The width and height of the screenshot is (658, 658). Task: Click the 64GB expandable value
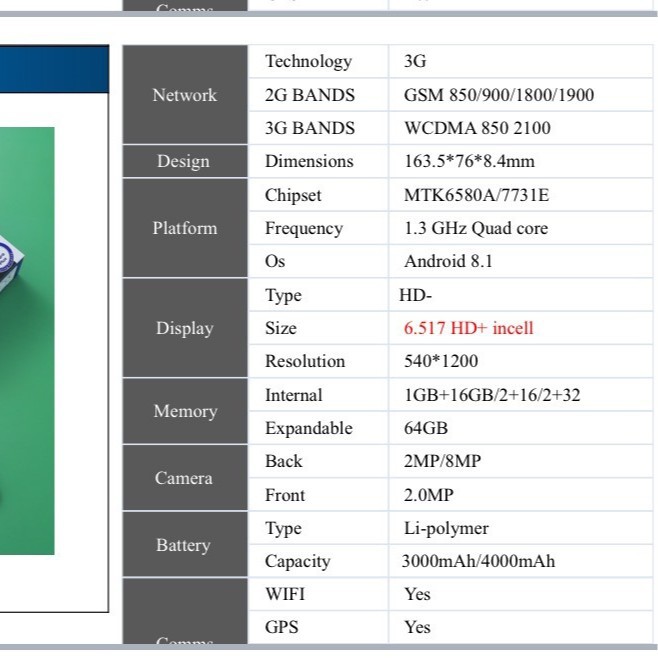[x=426, y=428]
